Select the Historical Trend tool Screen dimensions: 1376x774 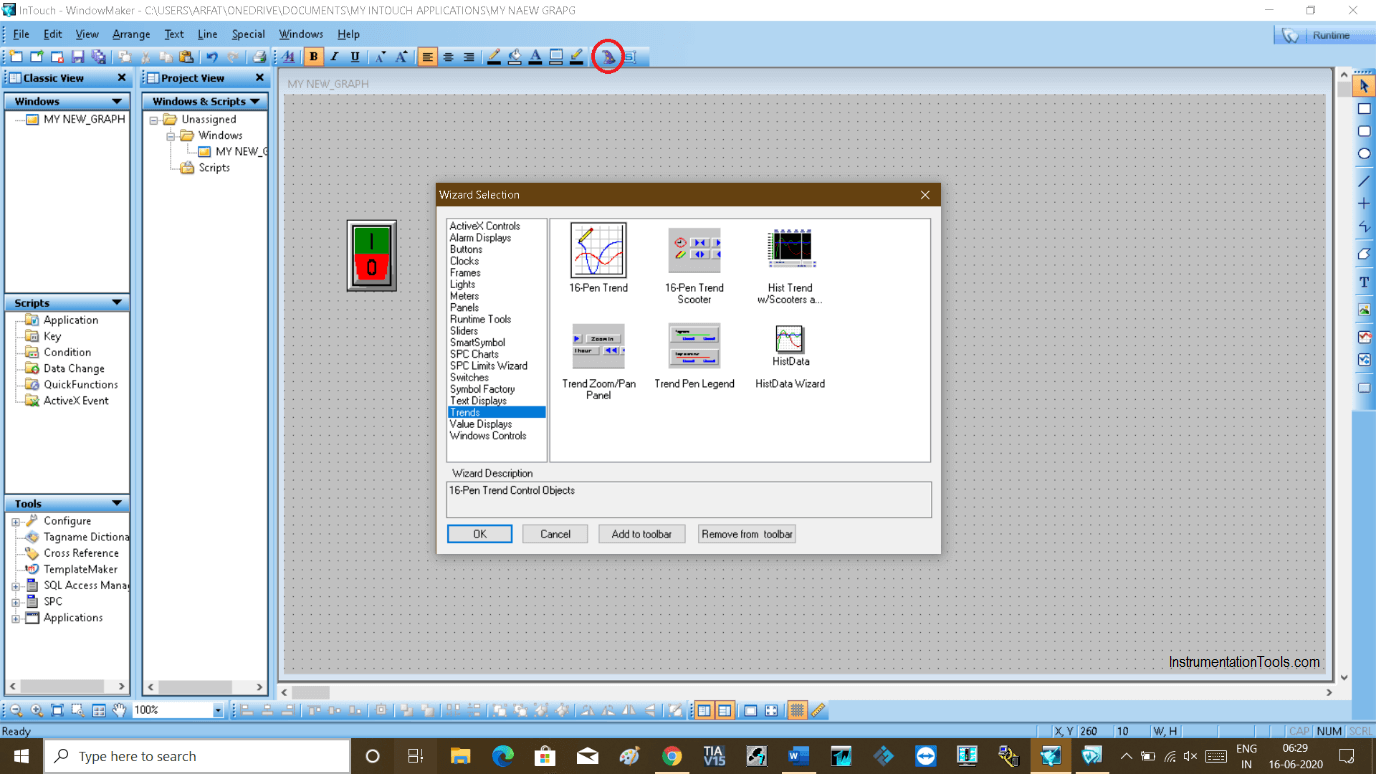pyautogui.click(x=1364, y=360)
